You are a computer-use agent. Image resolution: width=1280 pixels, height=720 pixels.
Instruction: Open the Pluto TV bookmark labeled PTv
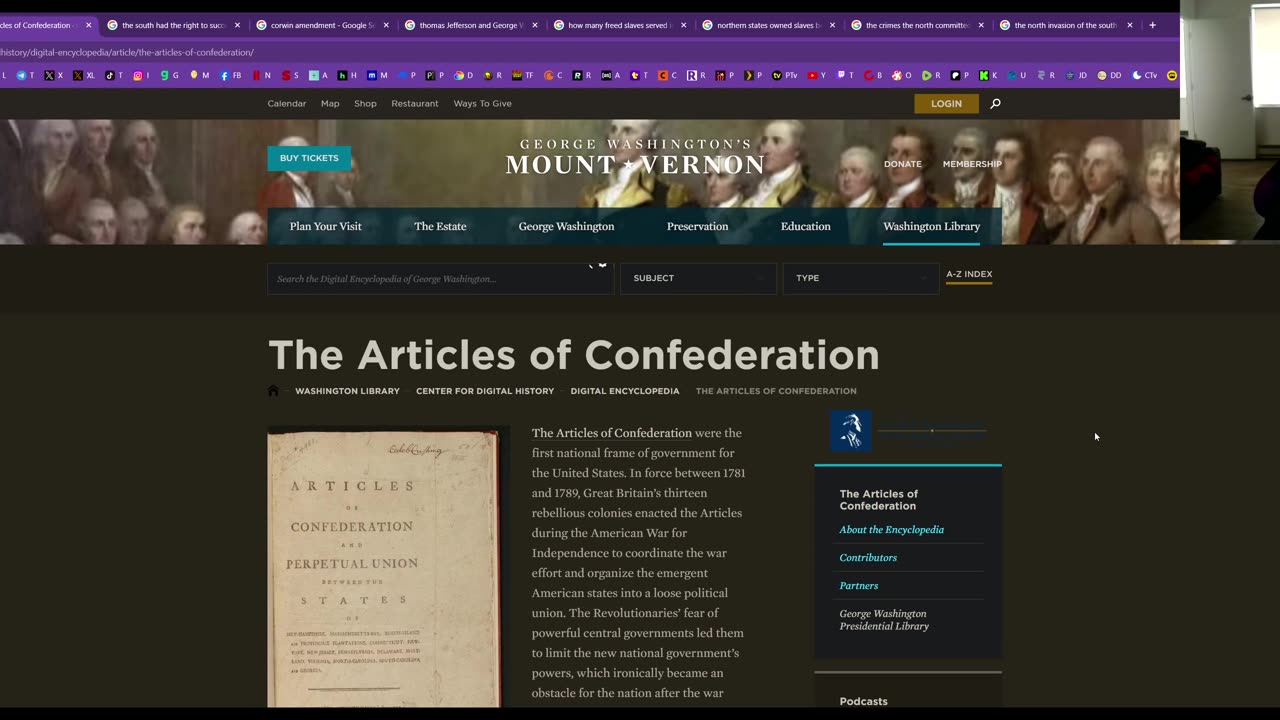pyautogui.click(x=784, y=75)
